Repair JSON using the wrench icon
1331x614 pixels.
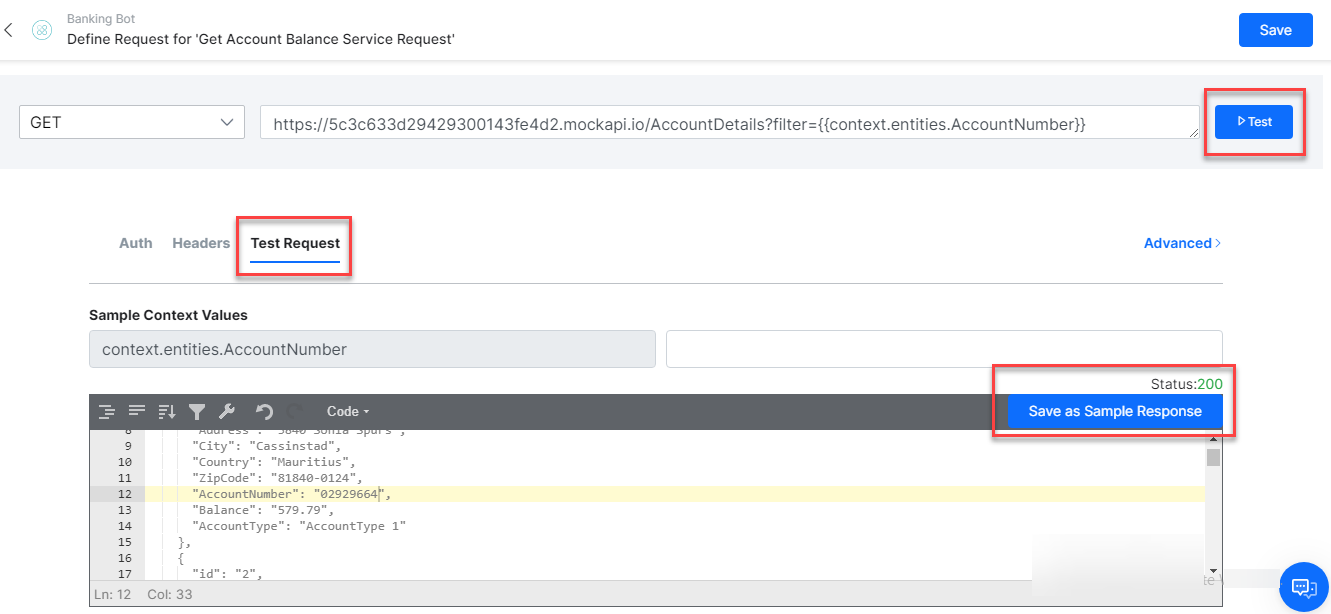click(227, 411)
